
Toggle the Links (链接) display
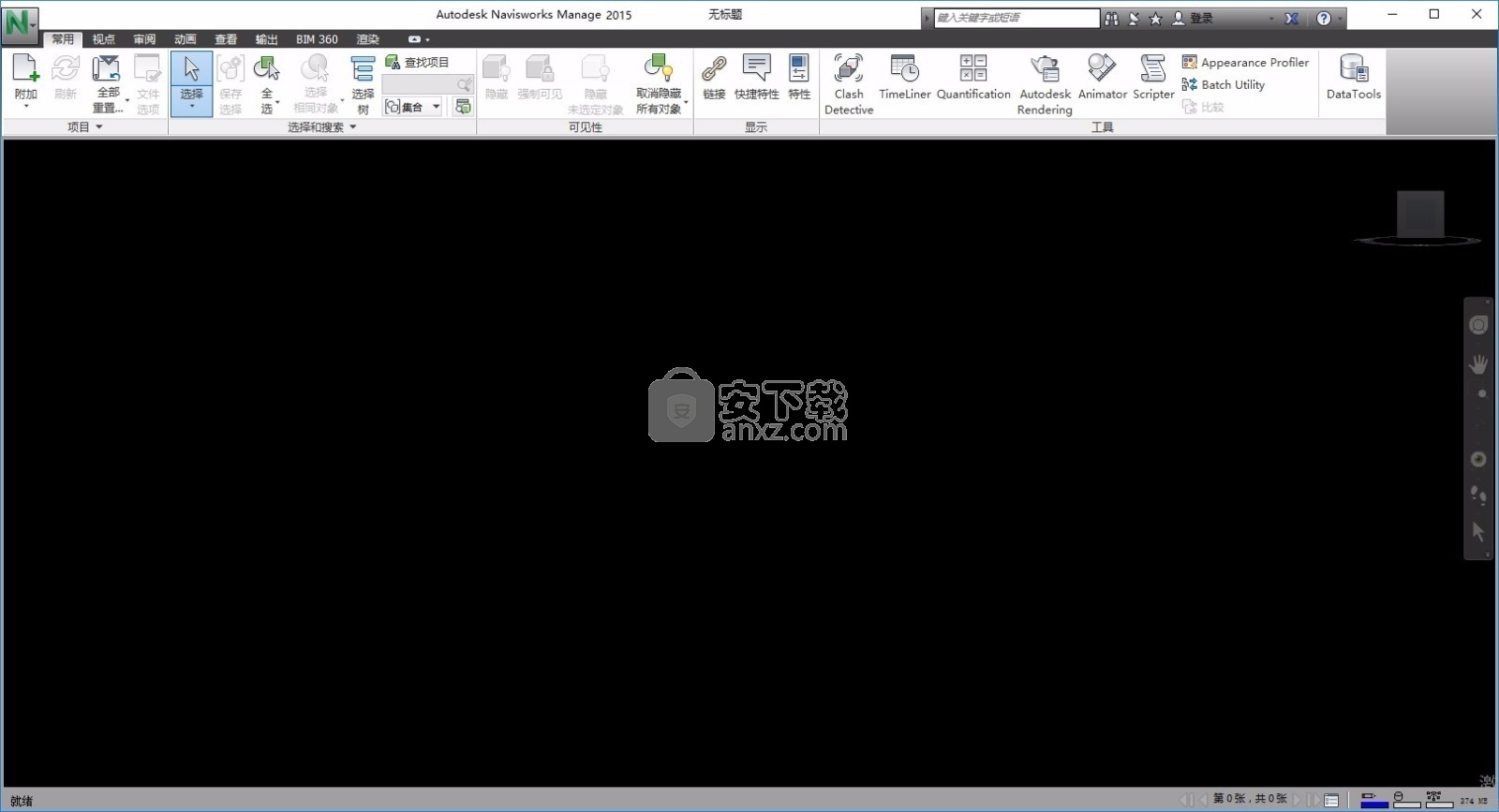pyautogui.click(x=714, y=77)
